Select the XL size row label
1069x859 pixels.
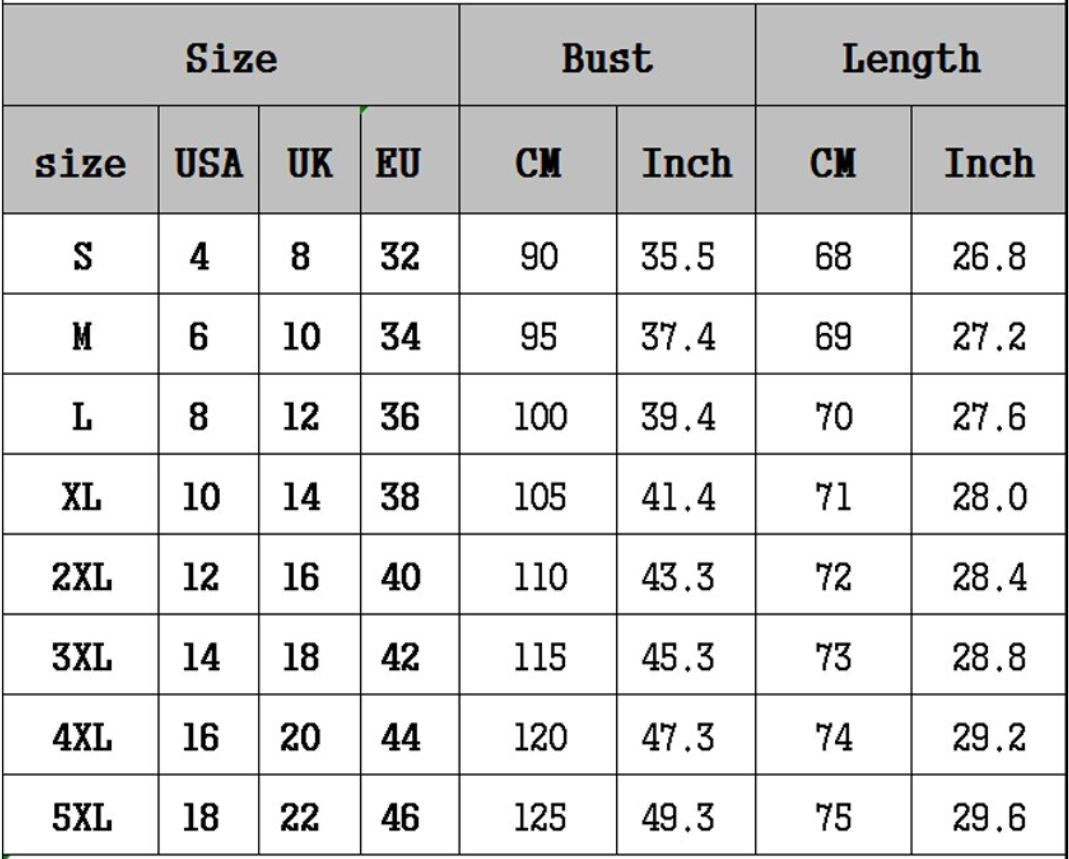click(81, 497)
